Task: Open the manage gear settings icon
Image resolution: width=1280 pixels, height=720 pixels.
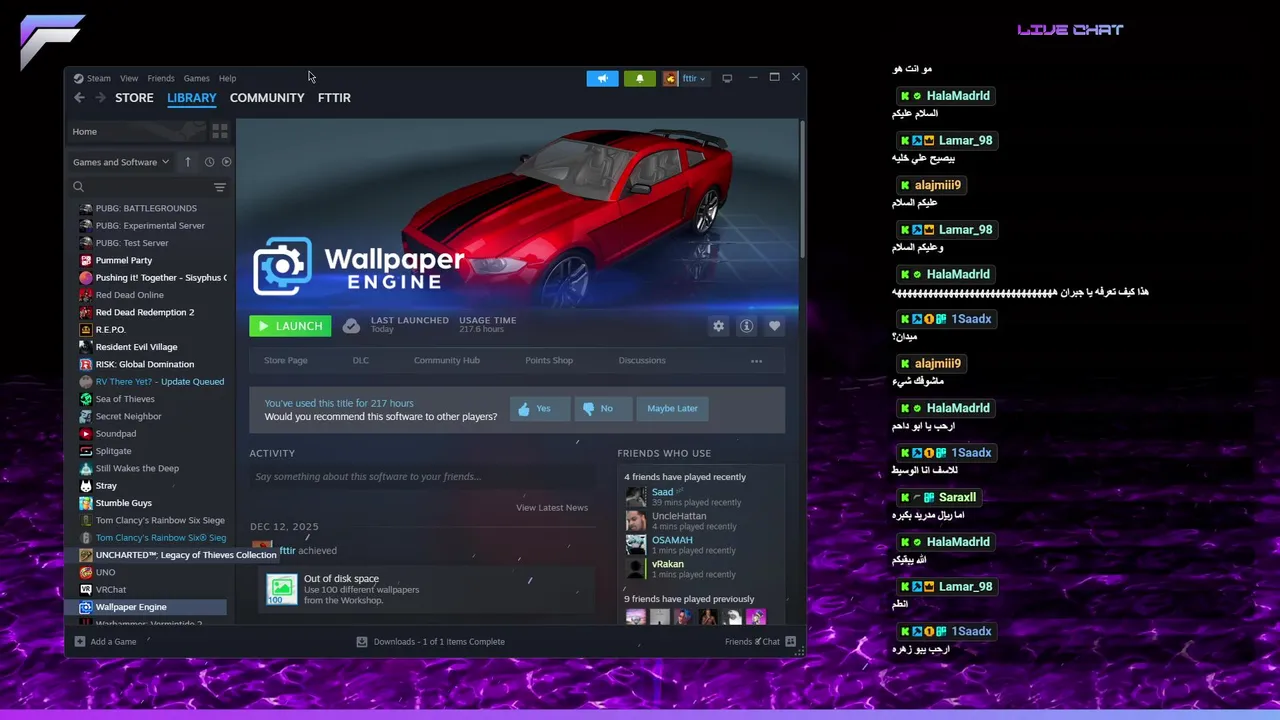Action: pyautogui.click(x=718, y=326)
